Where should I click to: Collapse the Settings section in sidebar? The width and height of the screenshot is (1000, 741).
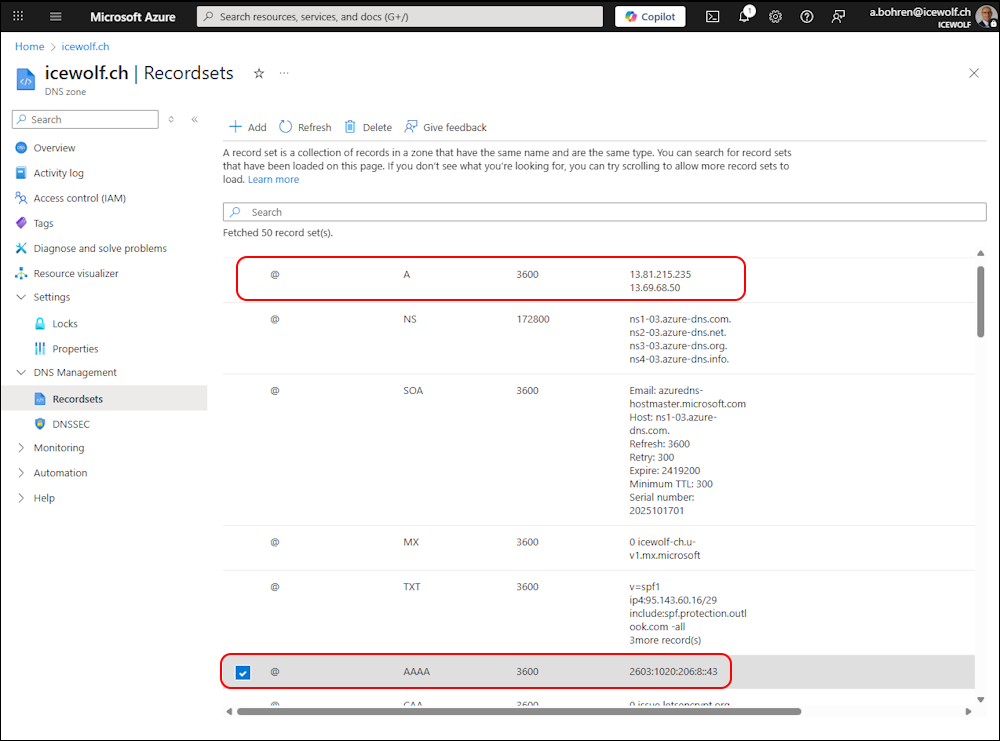(22, 297)
